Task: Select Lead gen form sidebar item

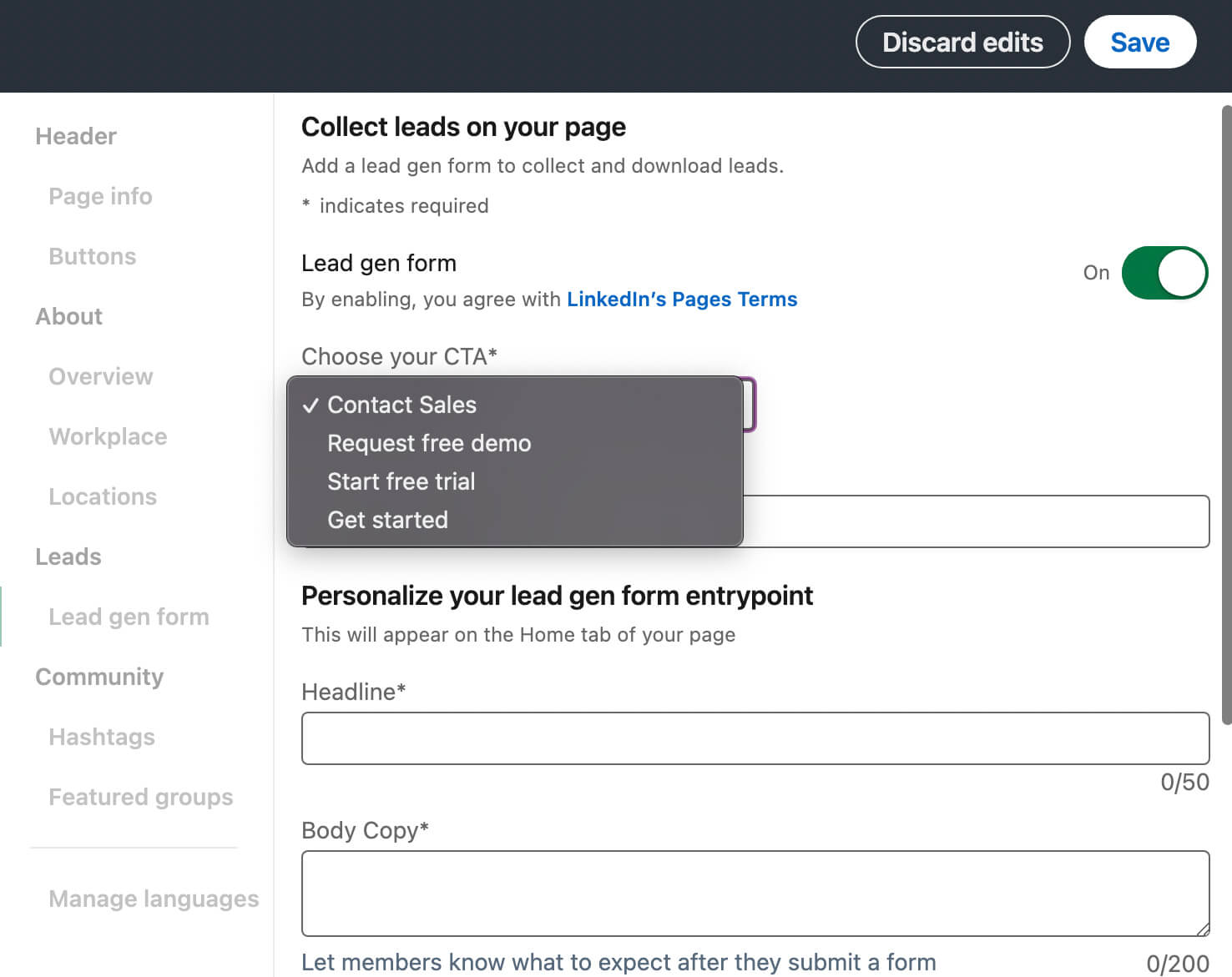Action: (129, 617)
